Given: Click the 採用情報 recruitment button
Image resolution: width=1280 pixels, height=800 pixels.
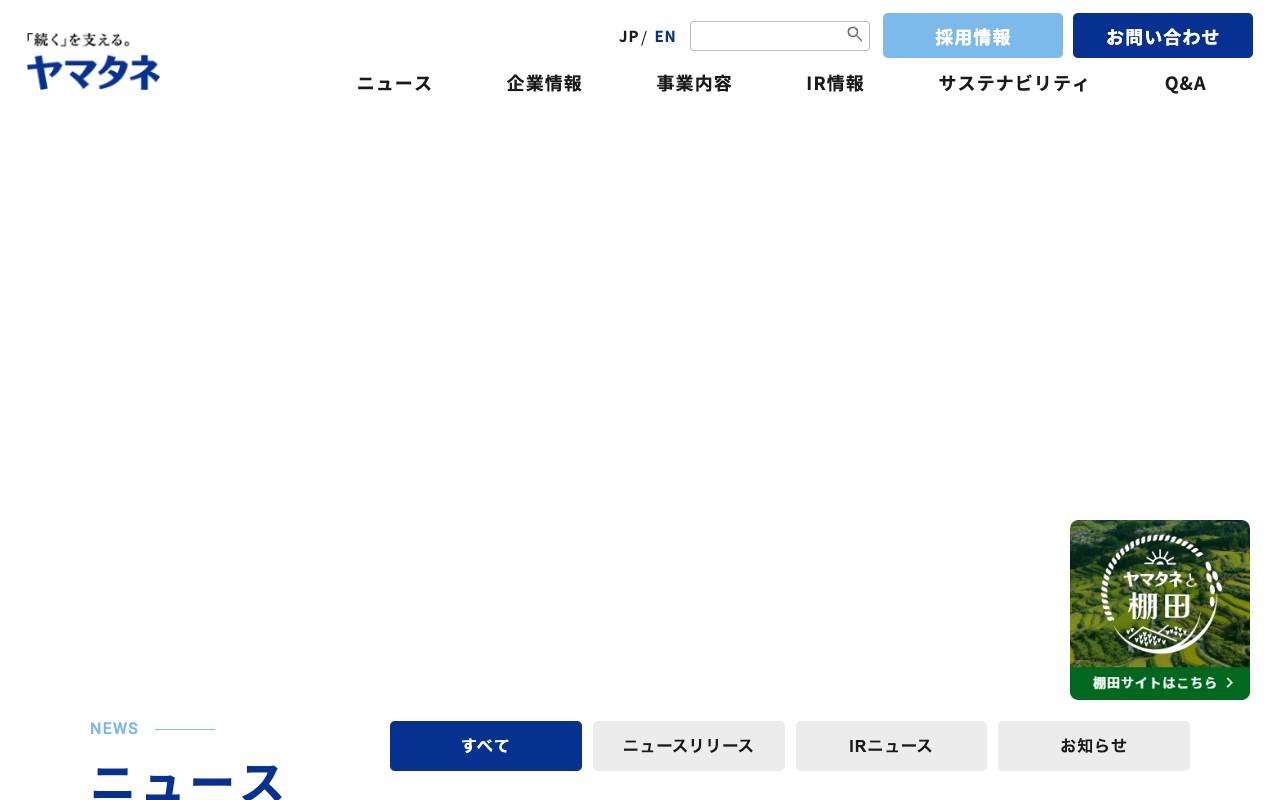Looking at the screenshot, I should pyautogui.click(x=972, y=36).
